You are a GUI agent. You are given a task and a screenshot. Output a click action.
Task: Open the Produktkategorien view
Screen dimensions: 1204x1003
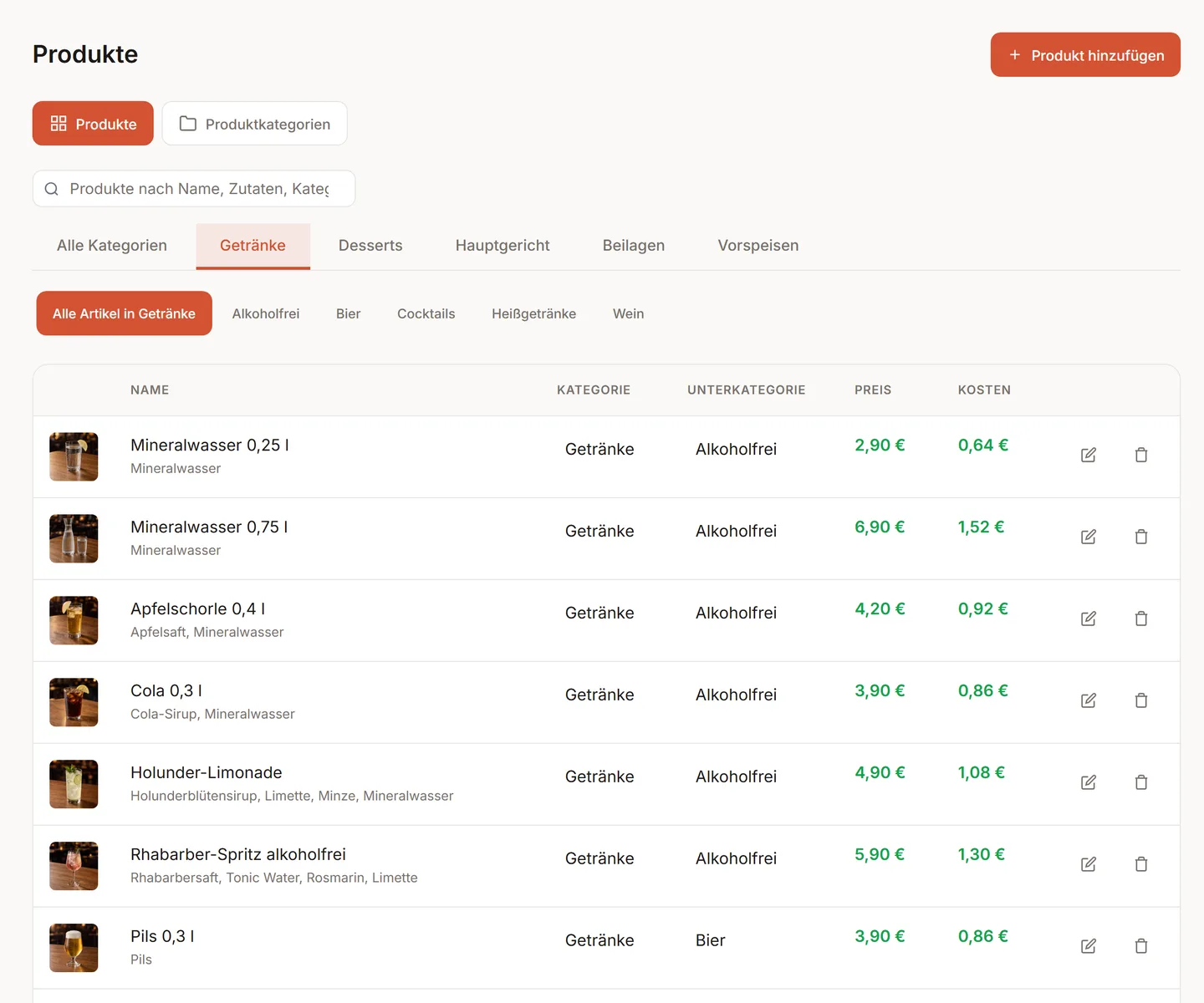tap(254, 124)
